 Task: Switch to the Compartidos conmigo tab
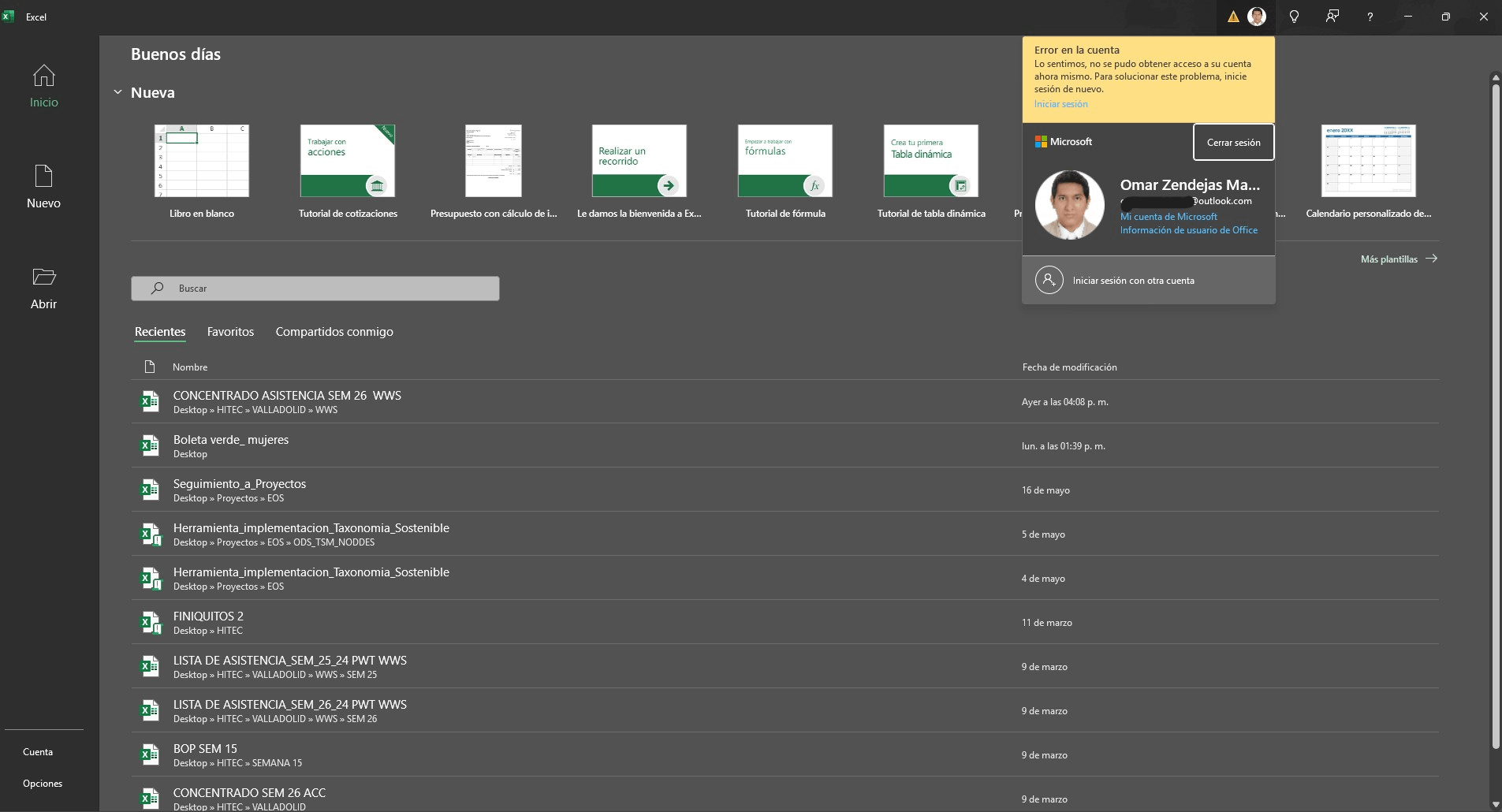(334, 332)
